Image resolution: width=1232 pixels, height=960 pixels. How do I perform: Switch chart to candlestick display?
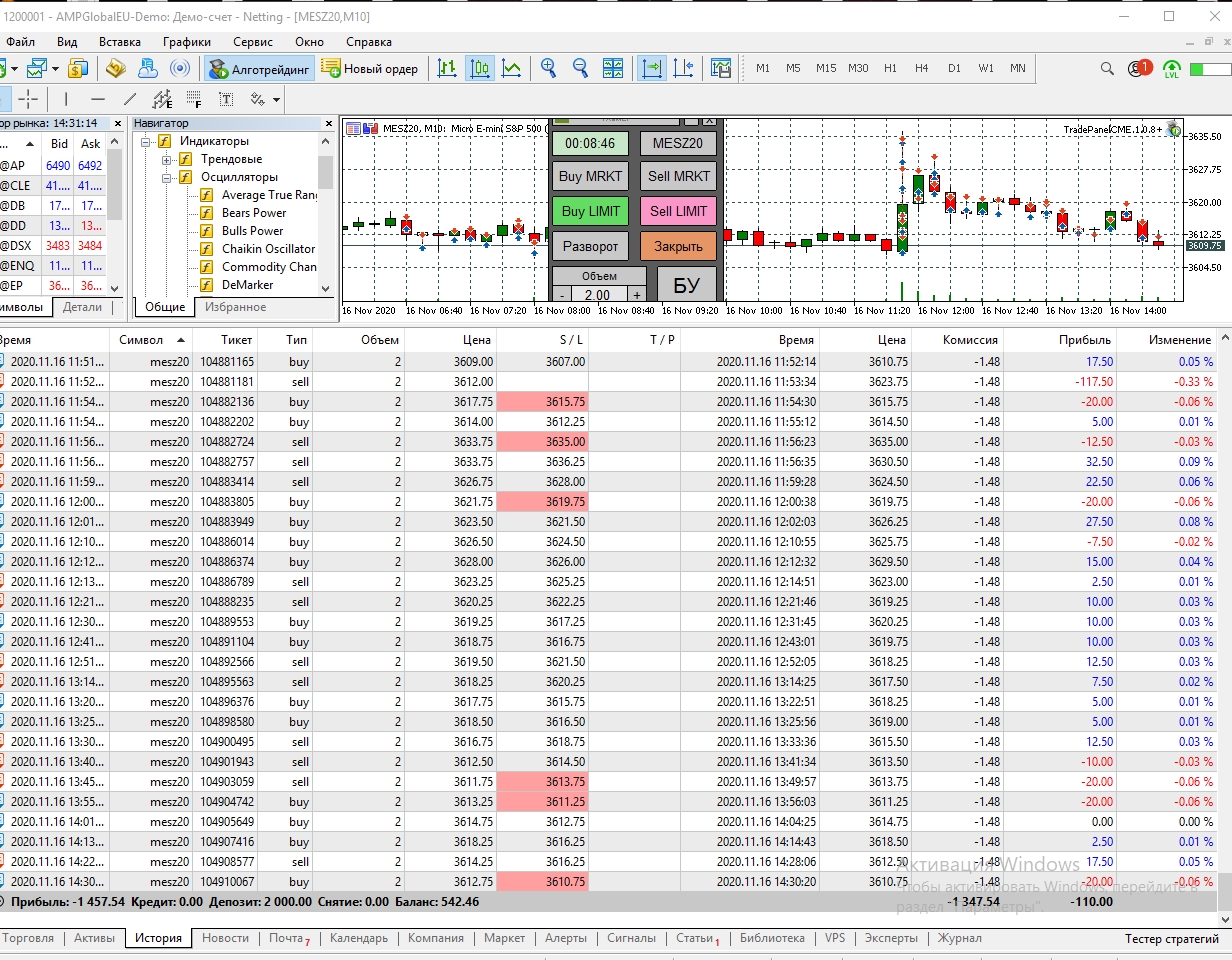click(x=480, y=68)
